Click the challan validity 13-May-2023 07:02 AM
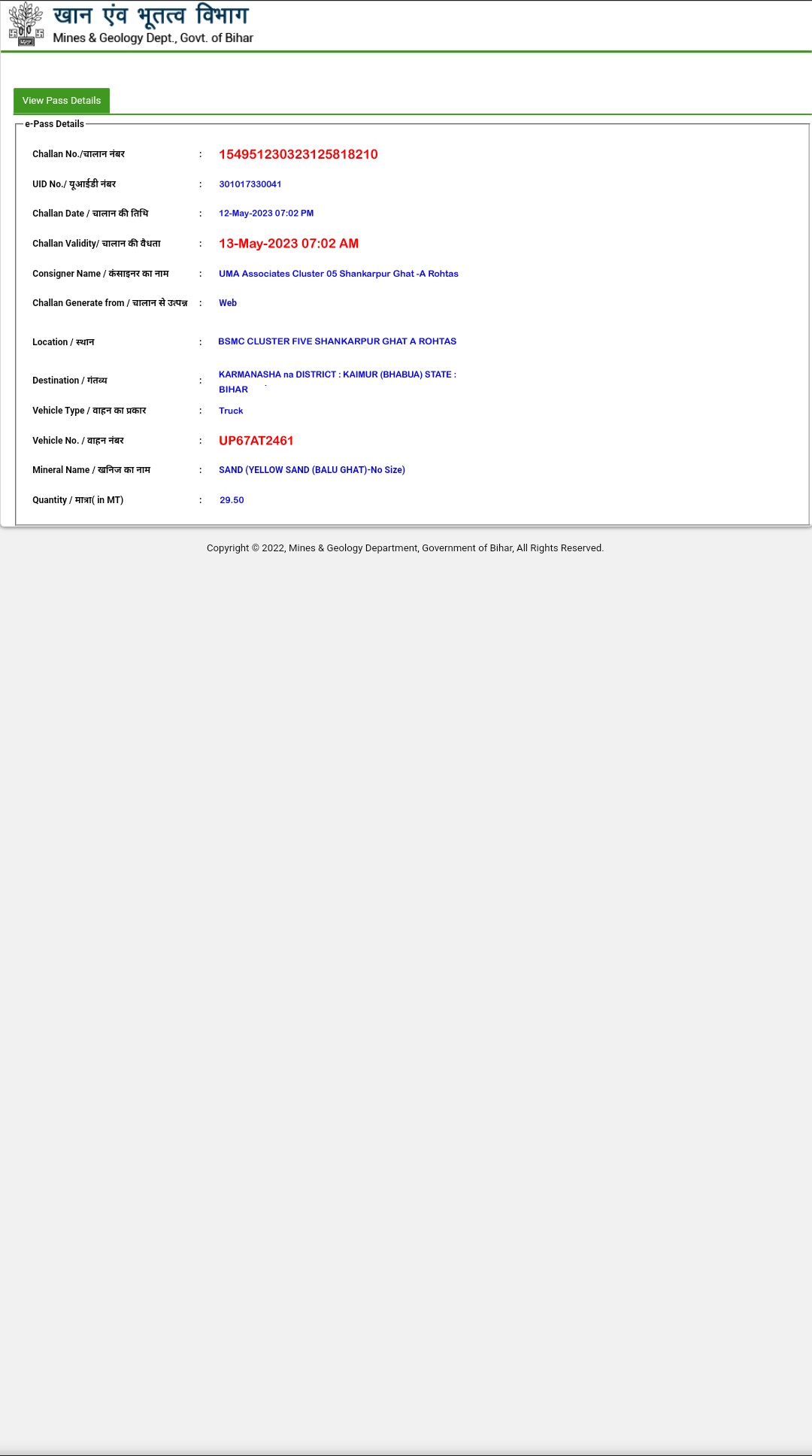 coord(289,244)
